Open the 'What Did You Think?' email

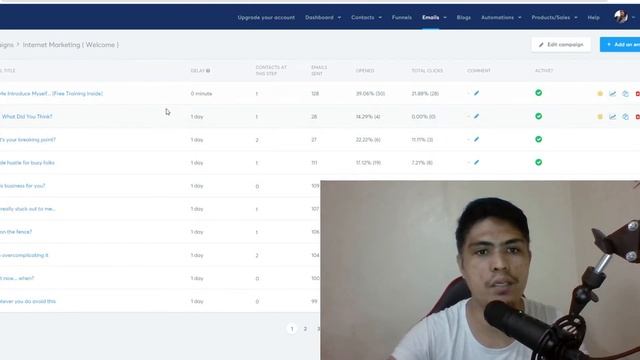tap(27, 116)
